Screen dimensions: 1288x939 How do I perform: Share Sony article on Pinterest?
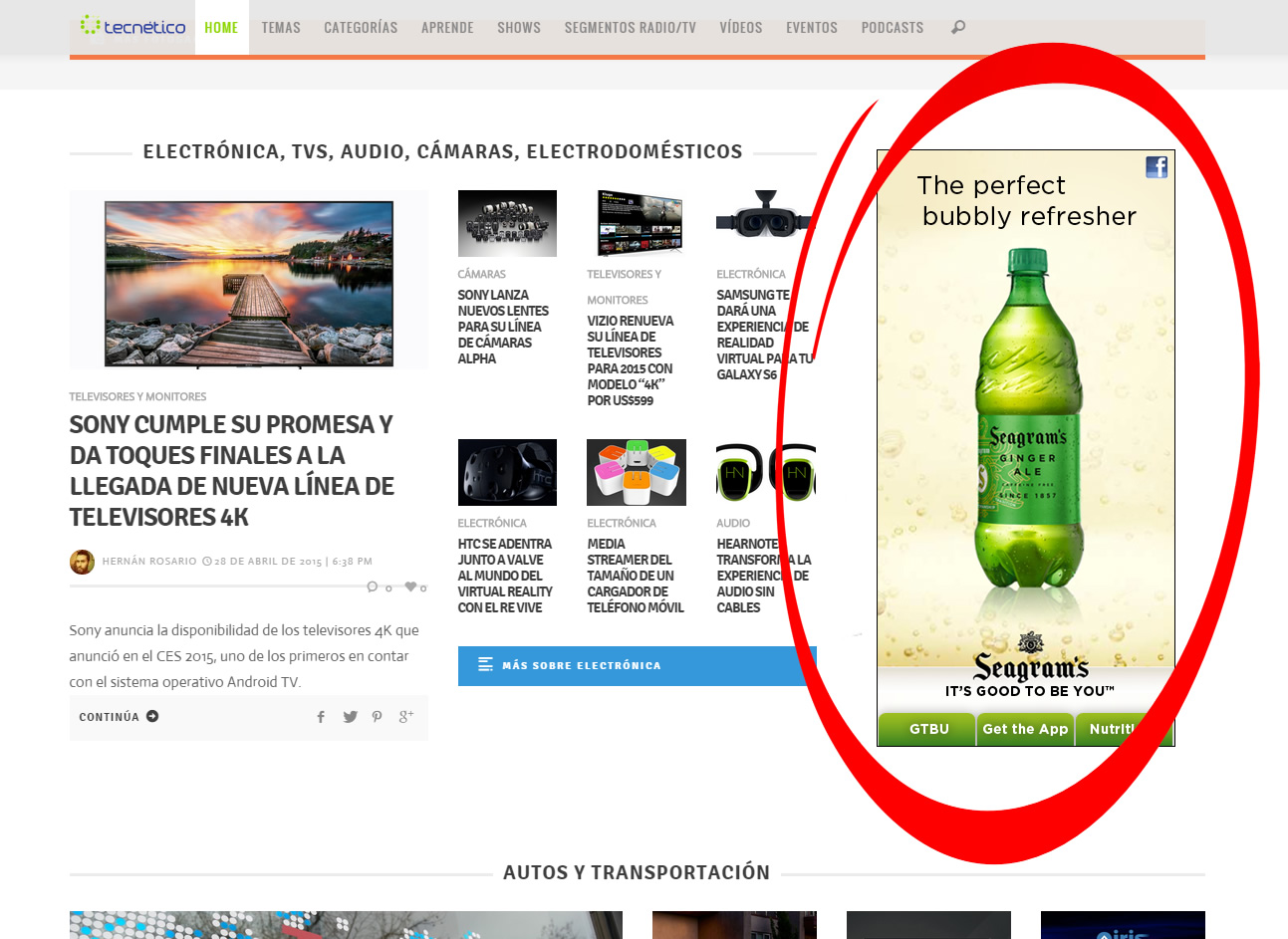pyautogui.click(x=377, y=717)
